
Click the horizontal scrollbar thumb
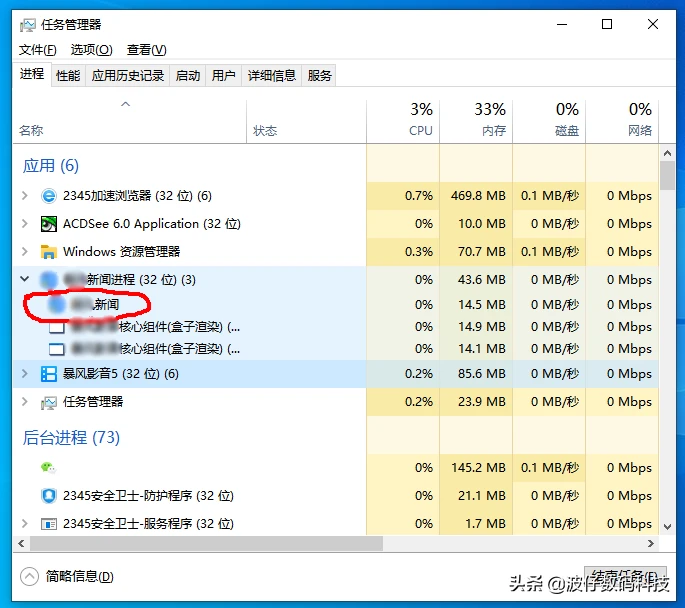(x=206, y=543)
